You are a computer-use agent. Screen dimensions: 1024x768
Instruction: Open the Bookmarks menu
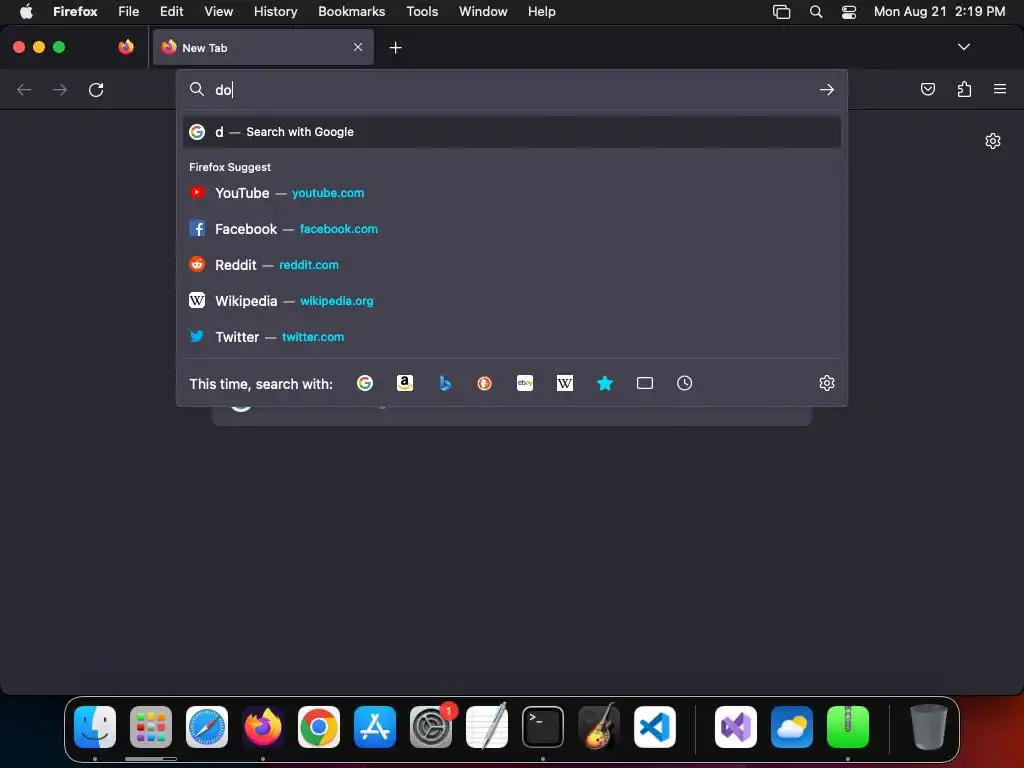[x=351, y=11]
